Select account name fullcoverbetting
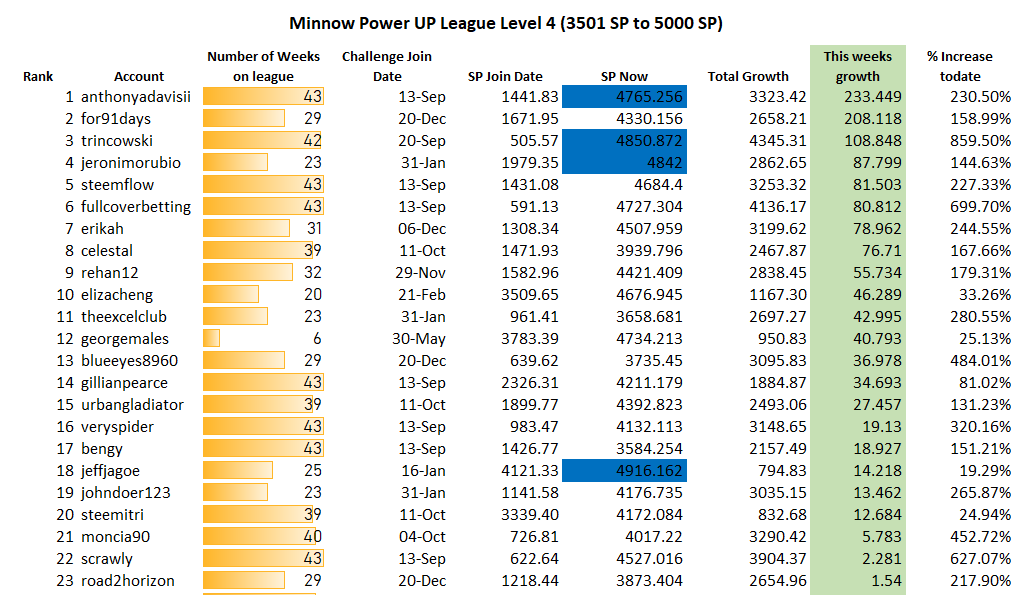The image size is (1015, 595). (x=136, y=207)
